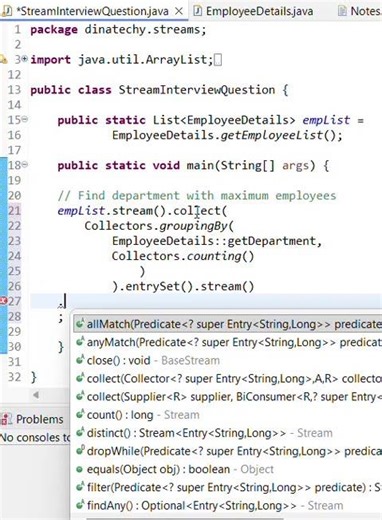Click the method icon beside close()
382x520 pixels.
tap(80, 360)
